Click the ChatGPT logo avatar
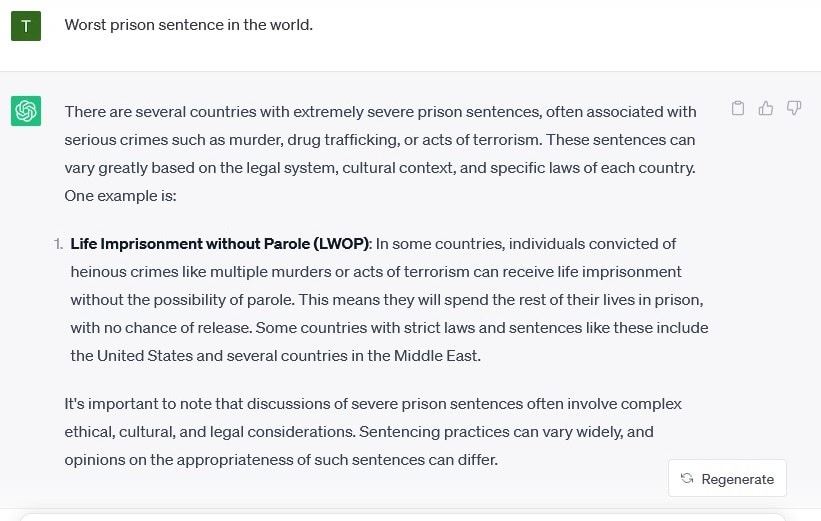Image resolution: width=821 pixels, height=521 pixels. point(26,111)
